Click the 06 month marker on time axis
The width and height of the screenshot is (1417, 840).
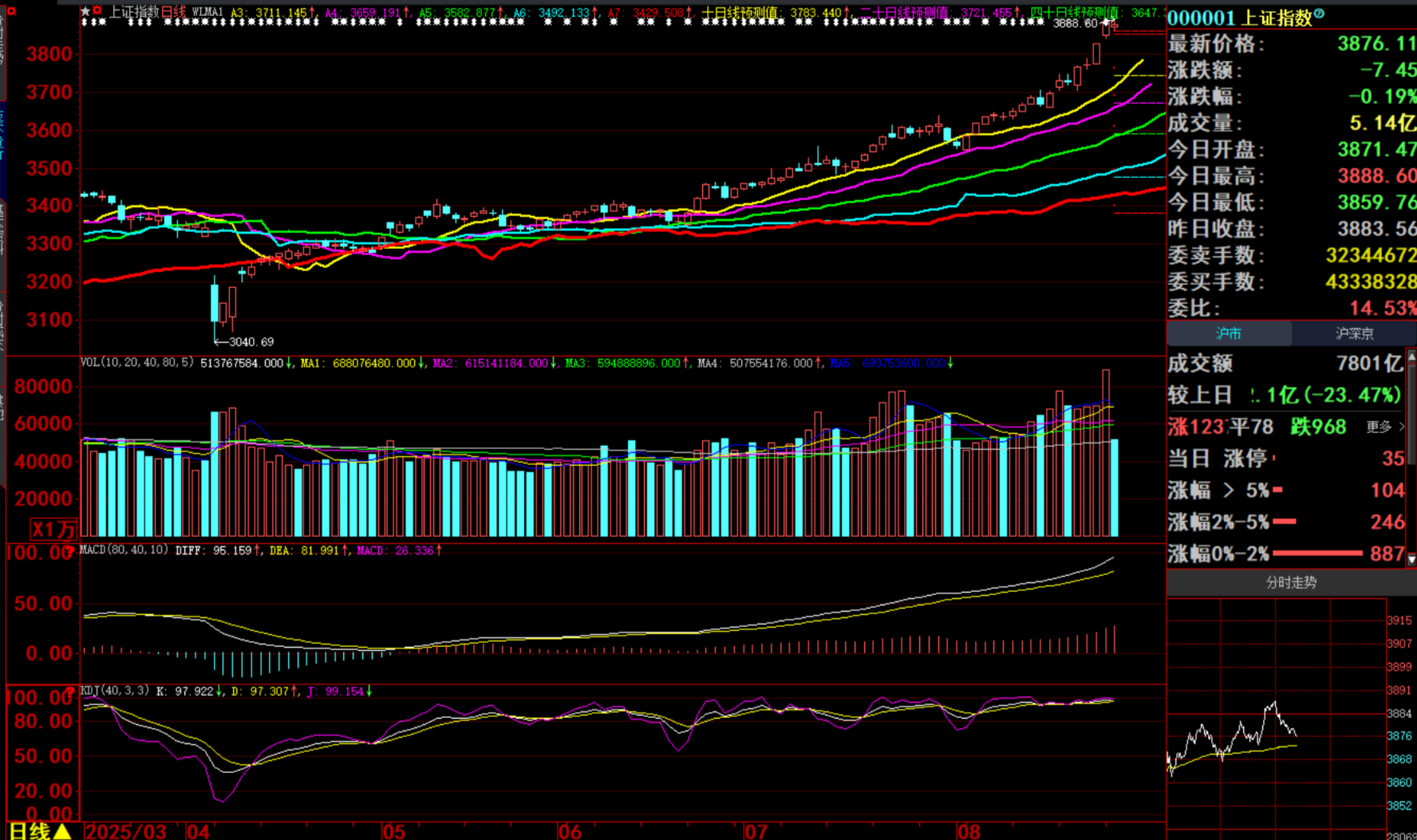570,831
